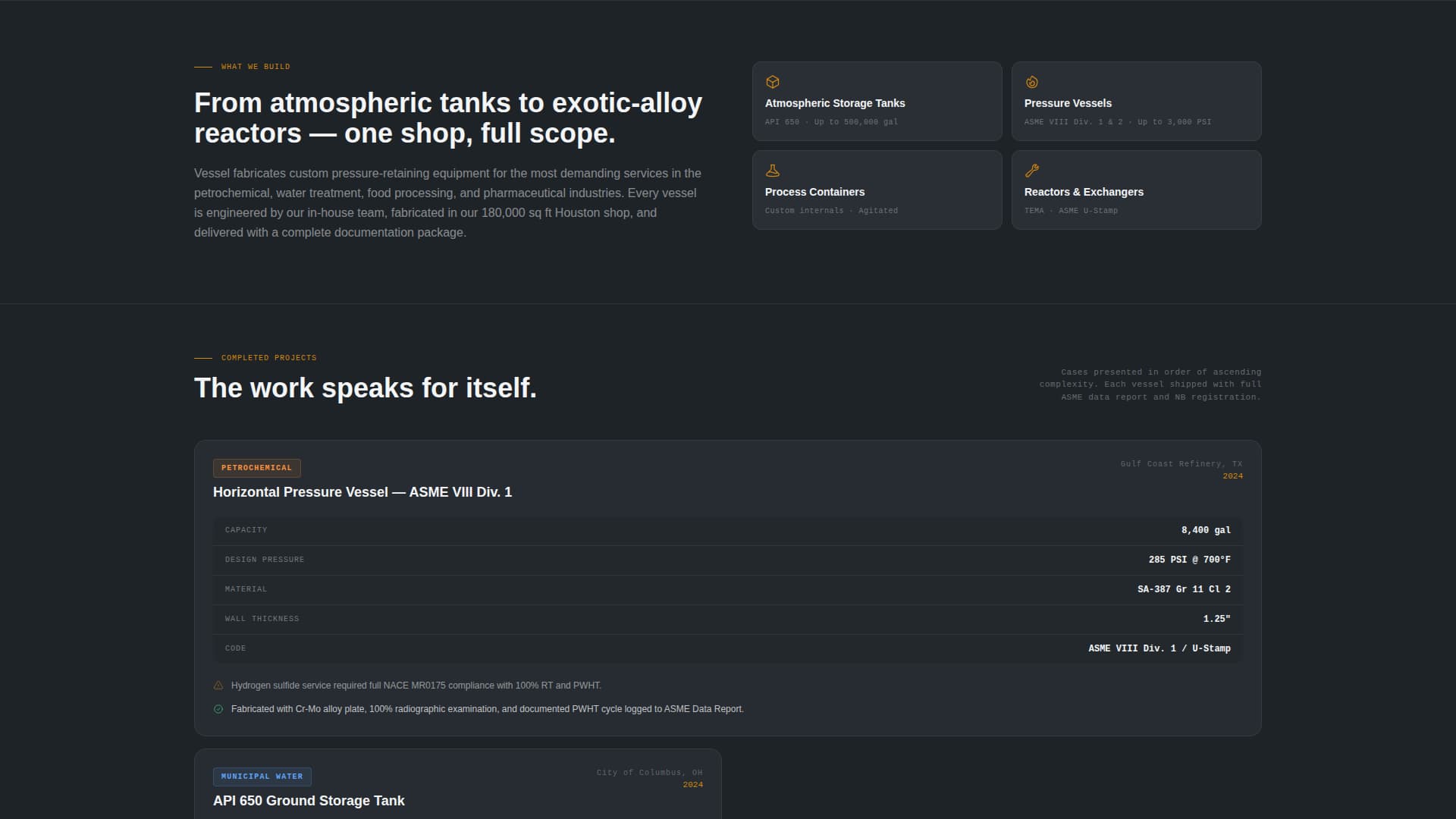Click the Design Pressure spec row
The height and width of the screenshot is (819, 1456).
click(727, 560)
